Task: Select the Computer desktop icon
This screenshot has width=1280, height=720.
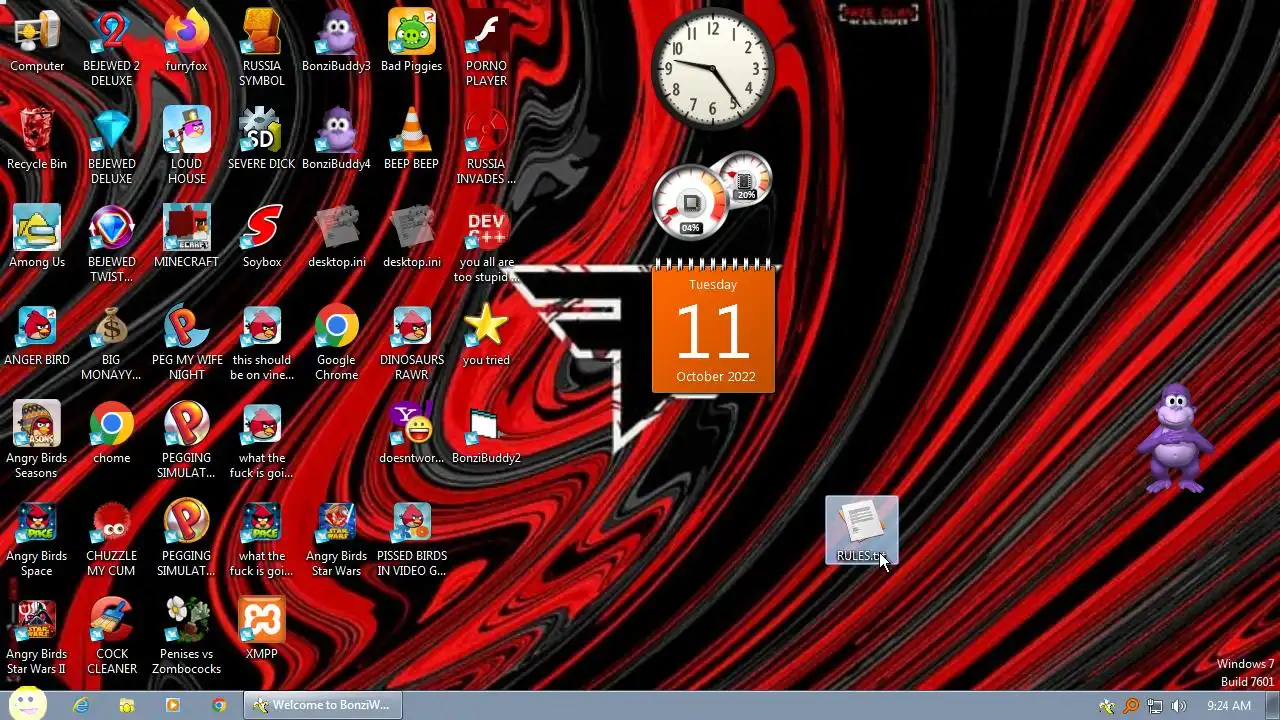Action: point(37,41)
